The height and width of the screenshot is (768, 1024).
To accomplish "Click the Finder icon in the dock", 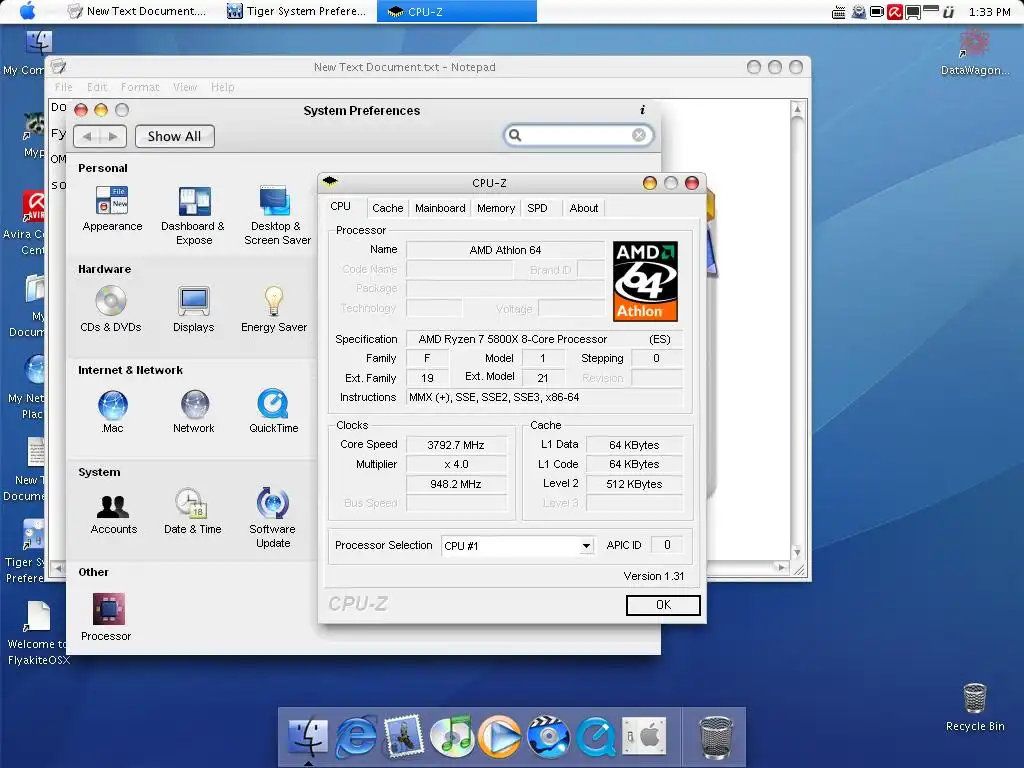I will (x=307, y=737).
